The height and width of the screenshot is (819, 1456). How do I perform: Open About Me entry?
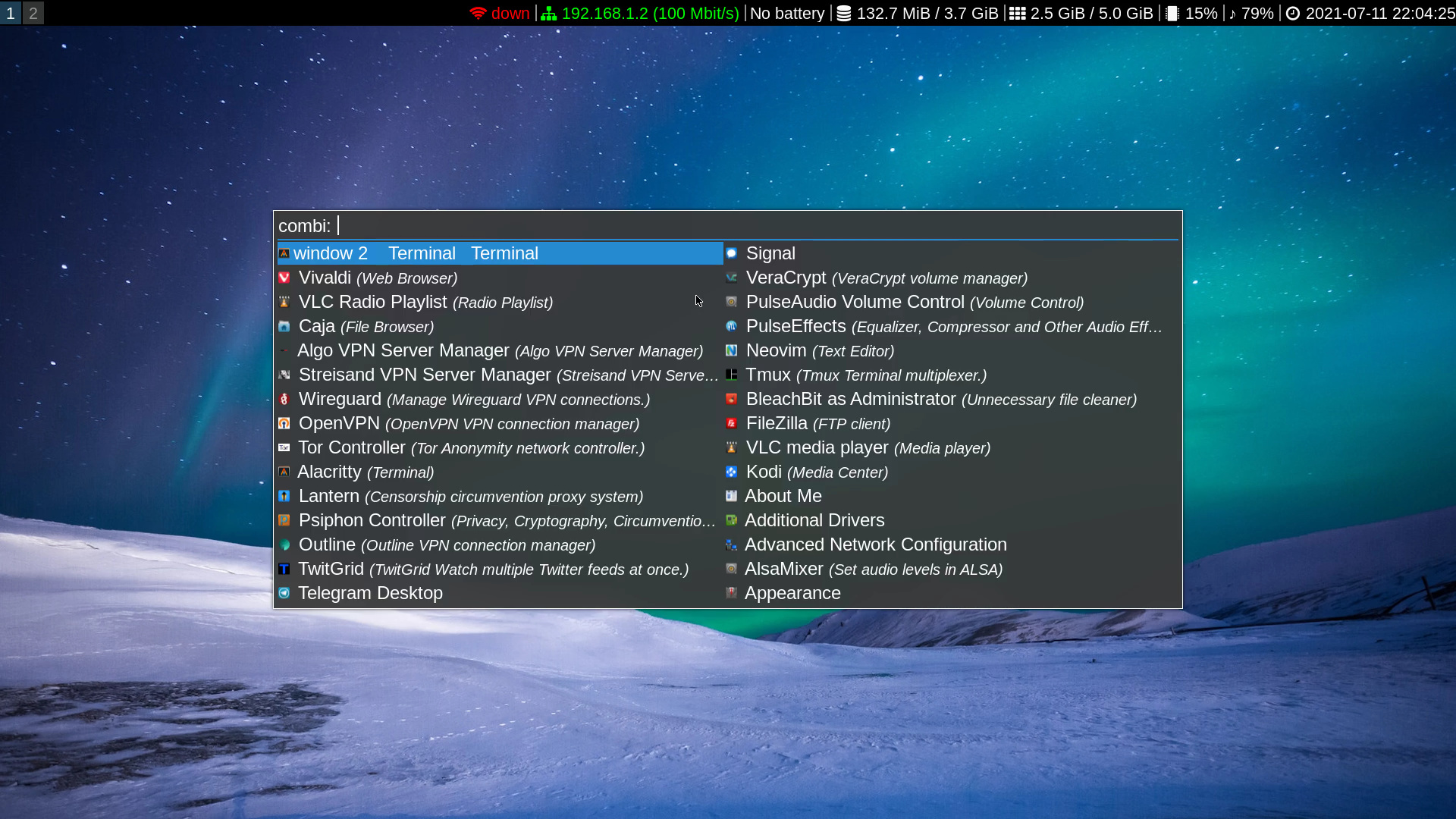tap(952, 496)
